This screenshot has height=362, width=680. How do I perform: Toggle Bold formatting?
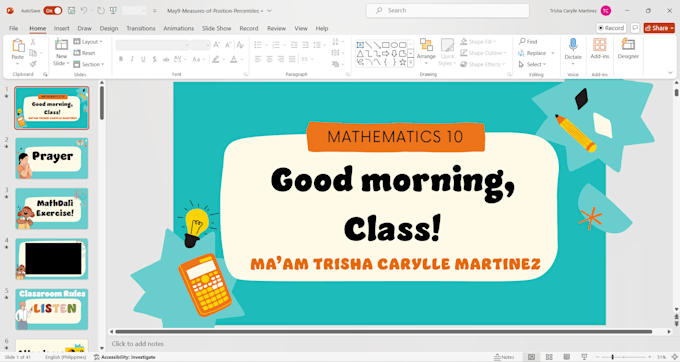click(x=121, y=59)
